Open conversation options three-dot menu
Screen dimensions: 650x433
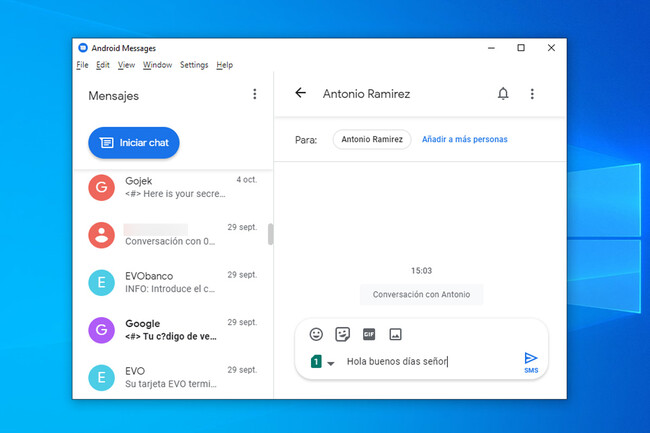point(532,94)
